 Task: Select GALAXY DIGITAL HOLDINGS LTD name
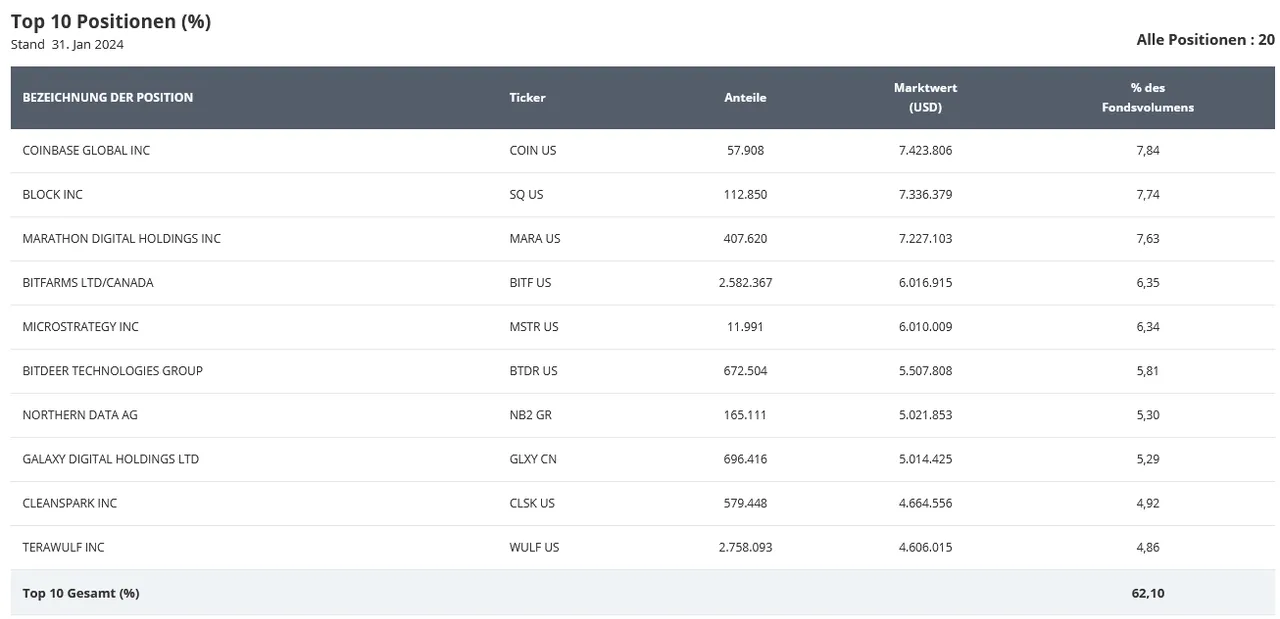pos(110,458)
